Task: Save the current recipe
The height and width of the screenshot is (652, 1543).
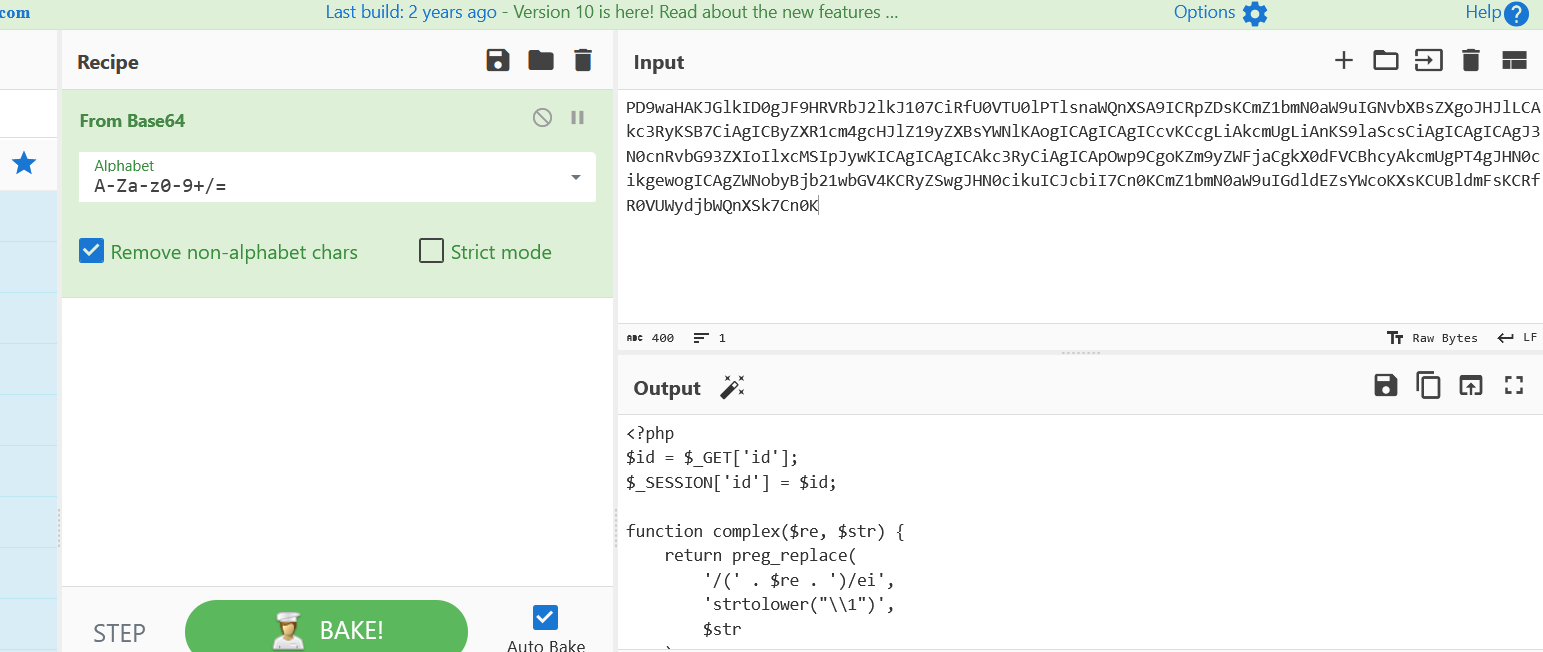Action: point(498,61)
